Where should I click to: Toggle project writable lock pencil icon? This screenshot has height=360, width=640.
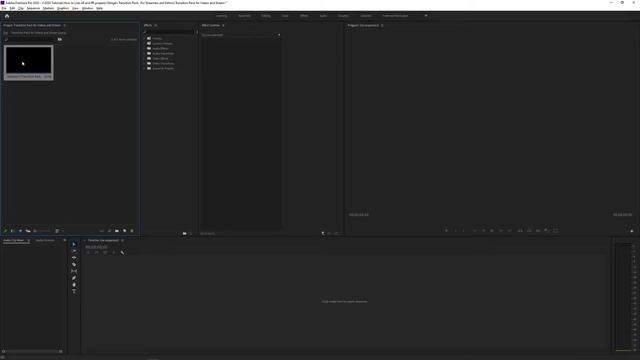[5, 231]
